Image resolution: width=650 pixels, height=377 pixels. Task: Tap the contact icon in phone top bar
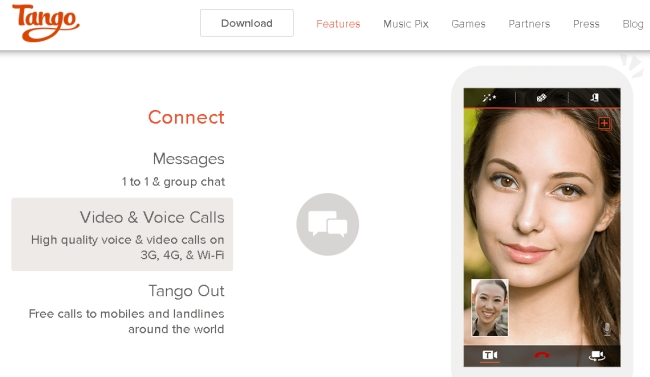pyautogui.click(x=594, y=97)
